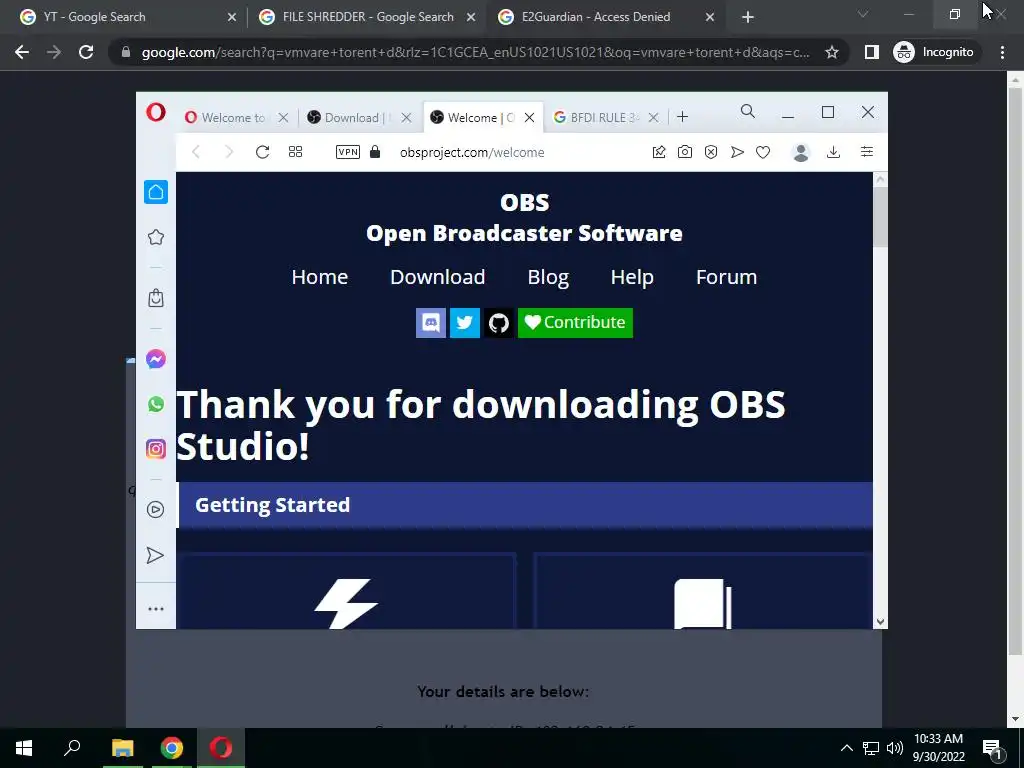Click the OBS Discord icon
The width and height of the screenshot is (1024, 768).
tap(431, 323)
